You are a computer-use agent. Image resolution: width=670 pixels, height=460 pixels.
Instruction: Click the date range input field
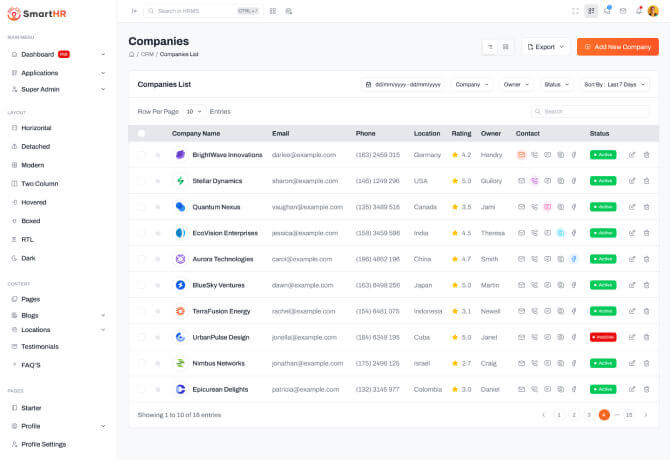click(x=402, y=85)
